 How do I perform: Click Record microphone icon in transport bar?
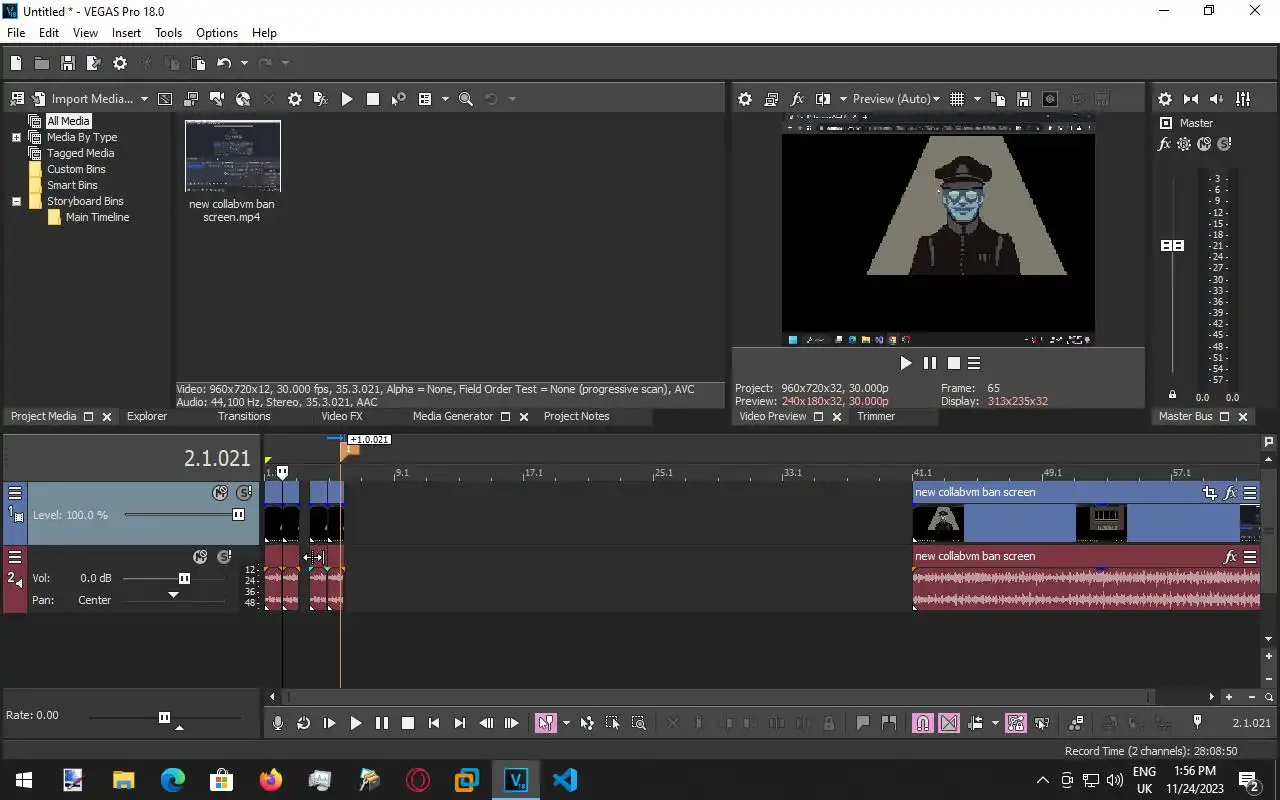[x=278, y=723]
